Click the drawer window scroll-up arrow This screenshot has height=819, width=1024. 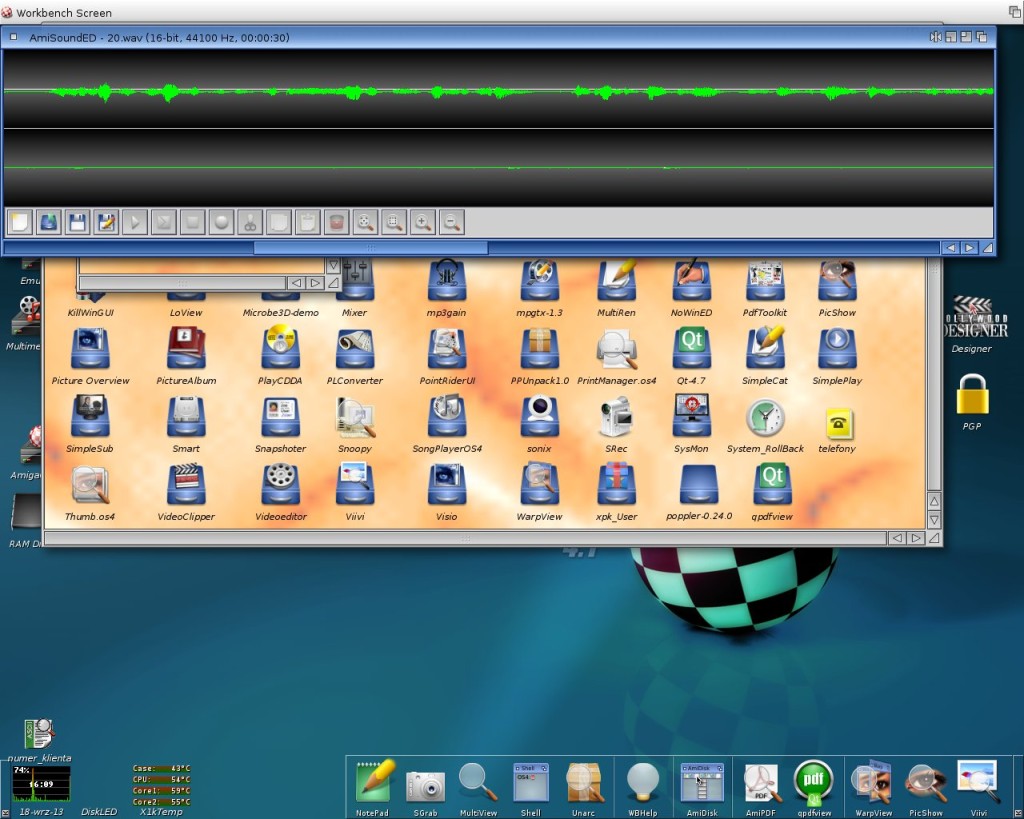coord(934,501)
